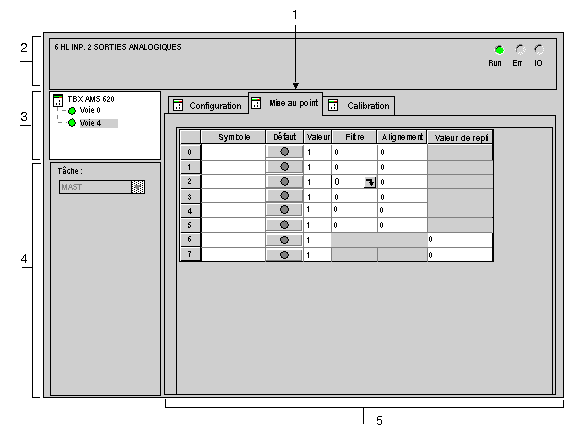Select Voie 4 in the channel tree

[90, 123]
